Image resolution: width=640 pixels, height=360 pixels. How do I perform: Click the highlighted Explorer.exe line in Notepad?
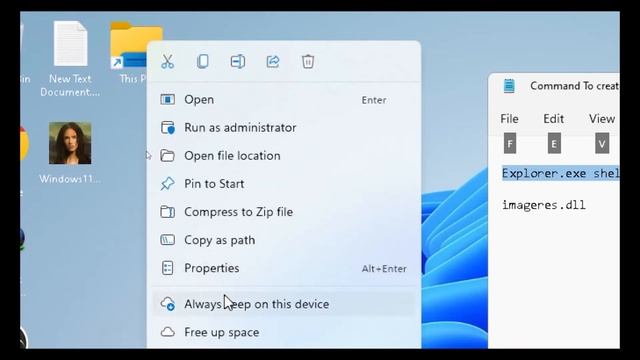[x=560, y=173]
